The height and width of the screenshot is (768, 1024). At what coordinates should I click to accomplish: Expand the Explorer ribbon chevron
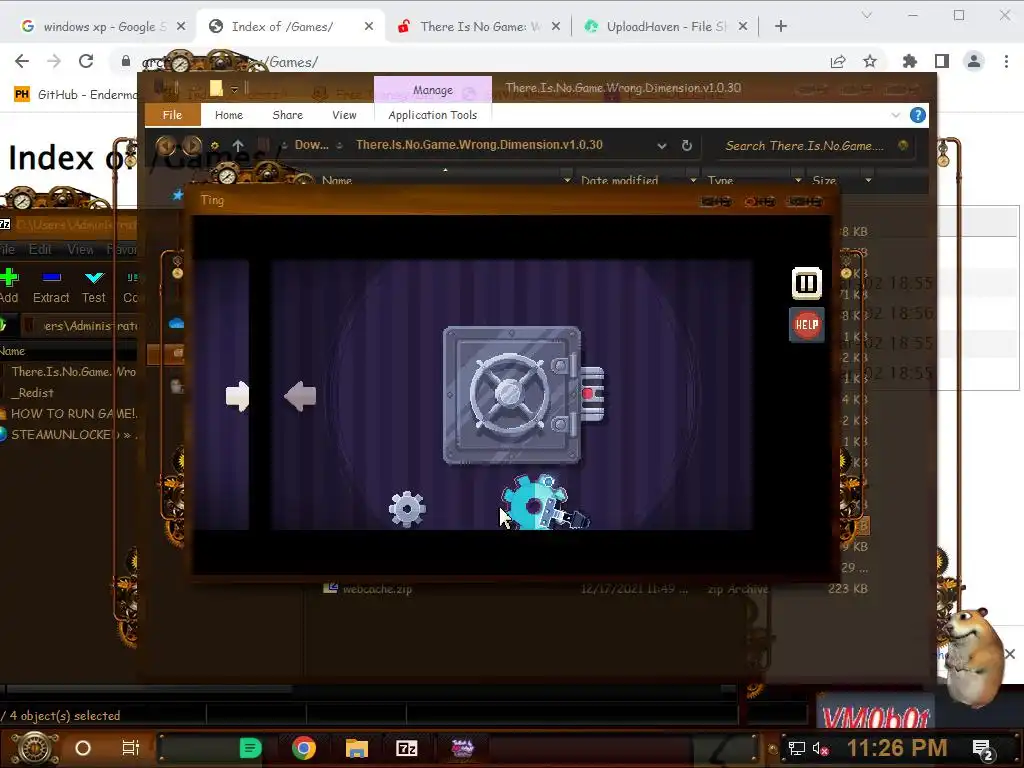click(x=895, y=115)
